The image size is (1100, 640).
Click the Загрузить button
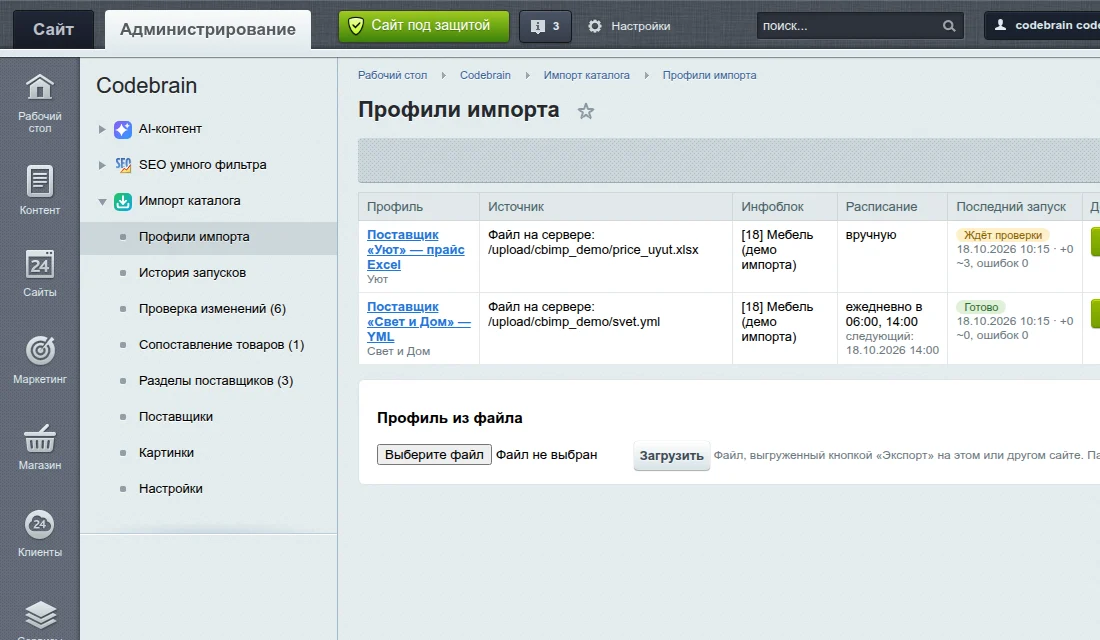pos(671,455)
